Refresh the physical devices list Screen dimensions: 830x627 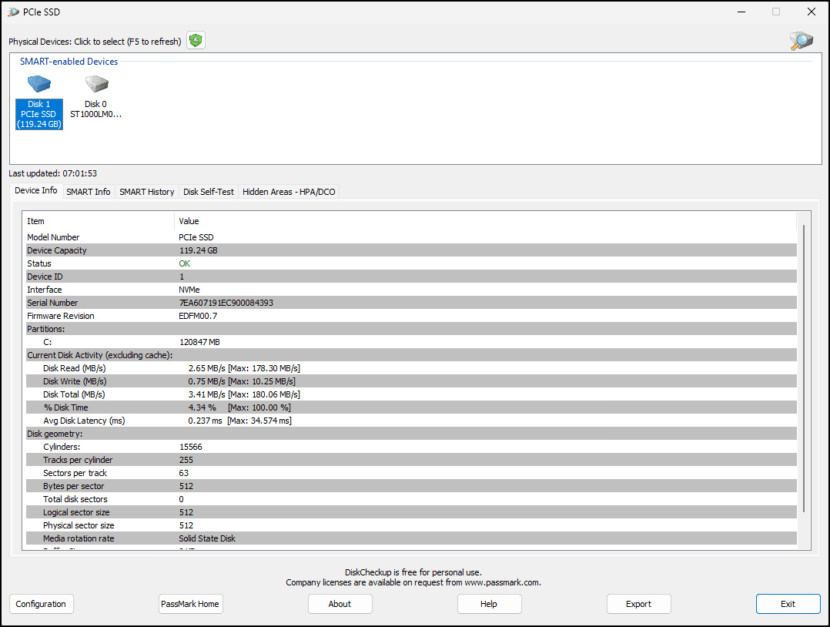click(x=195, y=40)
